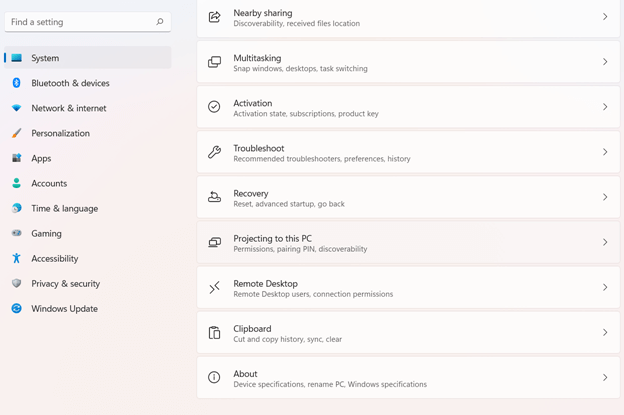Open Activation via its right chevron
Screen dimensions: 624x415
coord(604,107)
